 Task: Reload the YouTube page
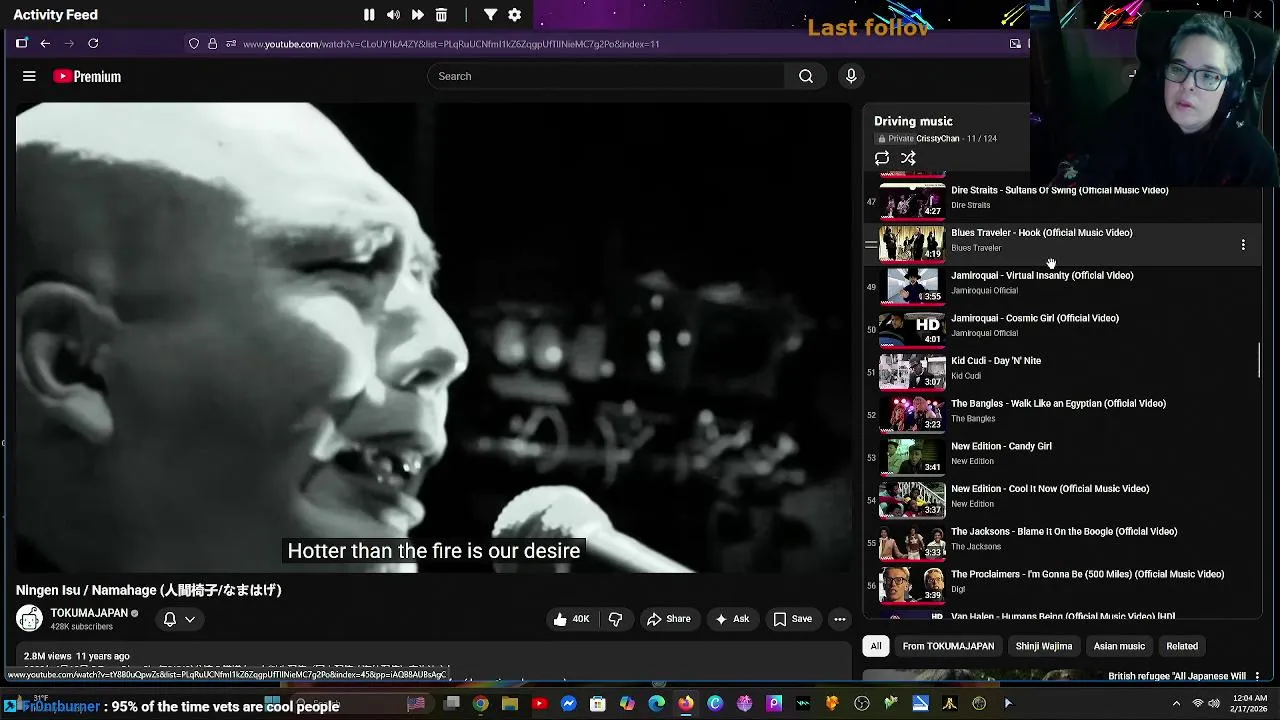click(x=93, y=43)
